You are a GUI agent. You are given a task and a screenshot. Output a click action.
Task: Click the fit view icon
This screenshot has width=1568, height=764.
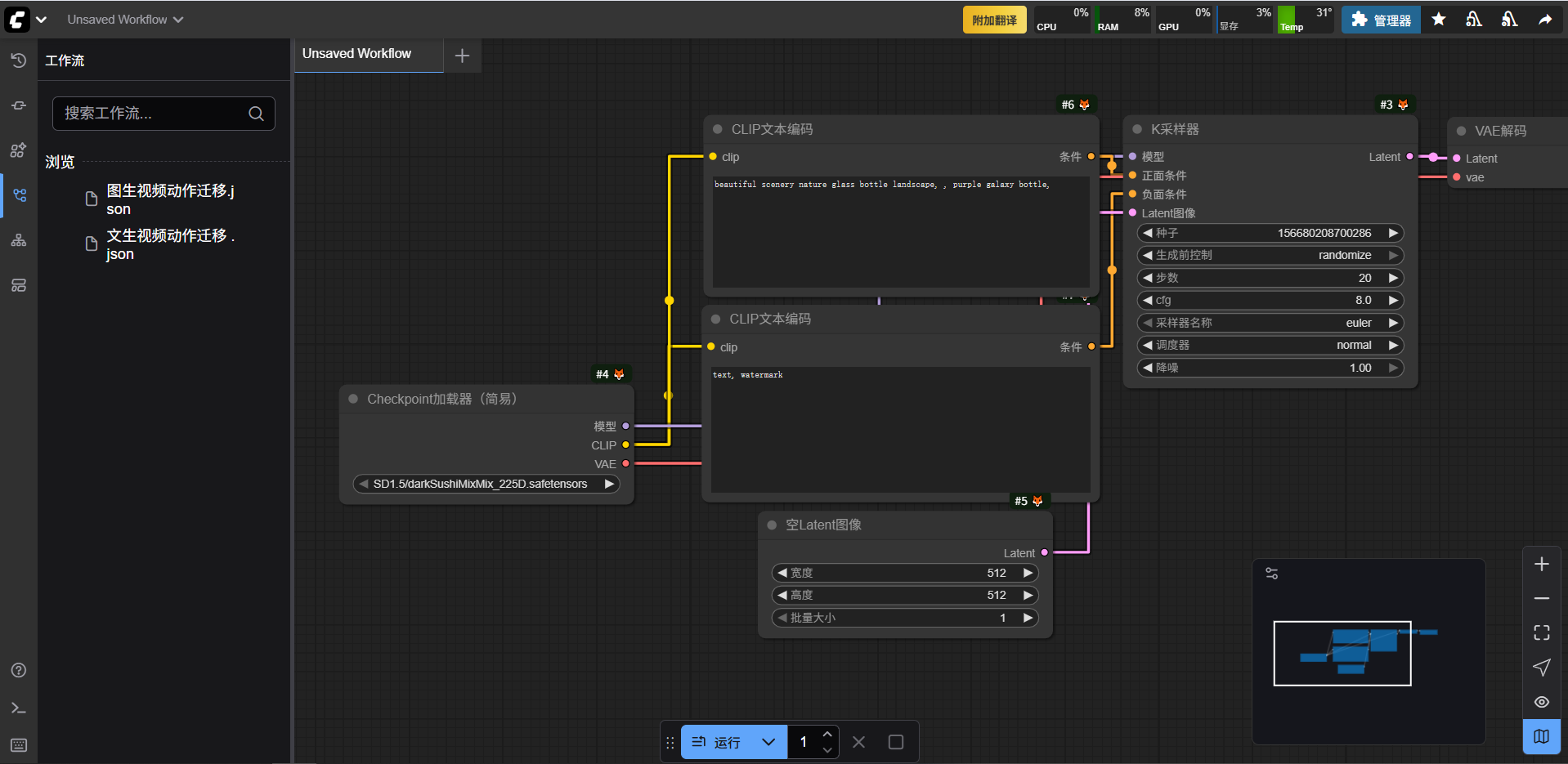(x=1541, y=632)
